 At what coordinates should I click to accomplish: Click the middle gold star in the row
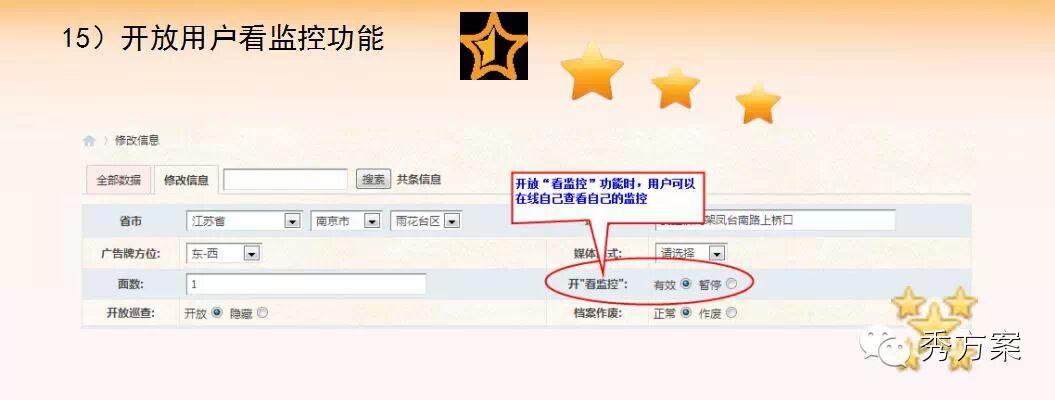(x=675, y=88)
